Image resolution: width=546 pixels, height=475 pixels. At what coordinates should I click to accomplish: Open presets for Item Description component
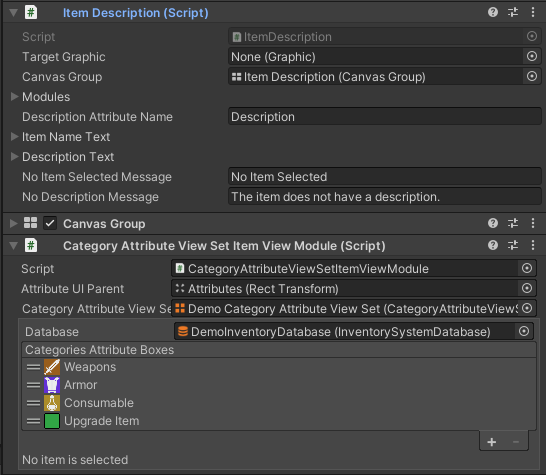513,13
